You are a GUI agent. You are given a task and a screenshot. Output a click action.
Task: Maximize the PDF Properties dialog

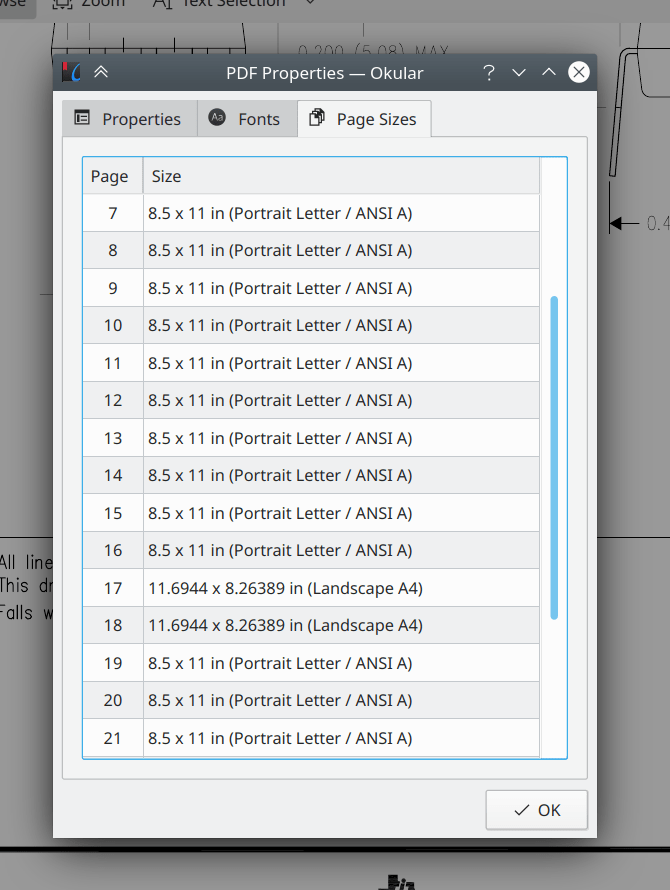pyautogui.click(x=548, y=72)
